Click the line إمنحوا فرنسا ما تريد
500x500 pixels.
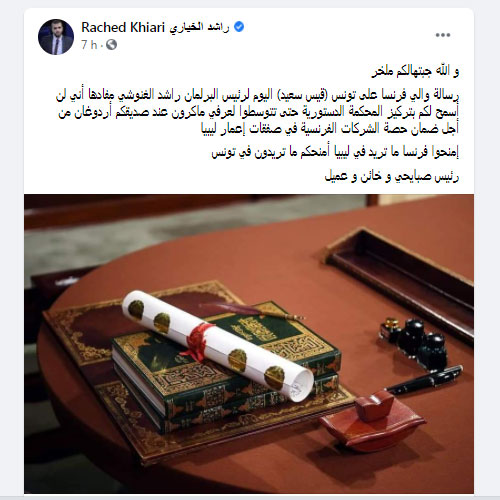335,153
